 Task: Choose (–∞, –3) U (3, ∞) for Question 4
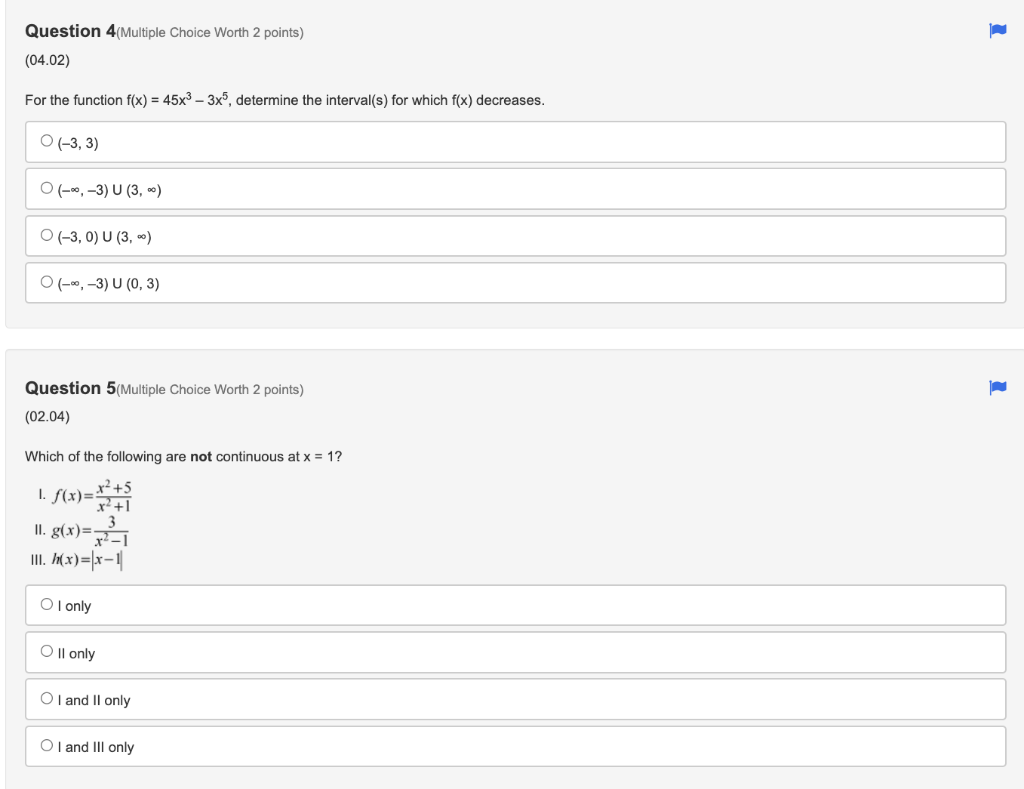pos(46,188)
